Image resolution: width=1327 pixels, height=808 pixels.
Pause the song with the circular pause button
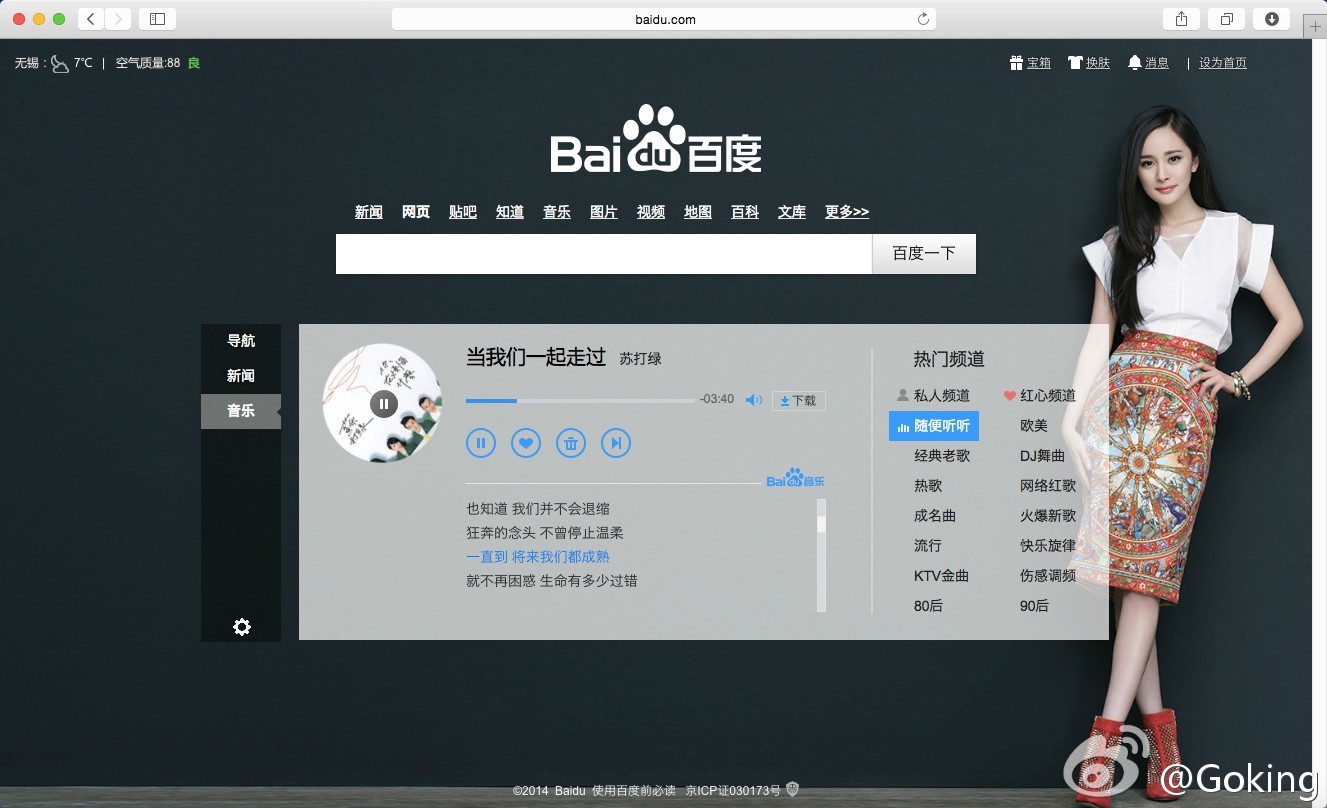[481, 443]
